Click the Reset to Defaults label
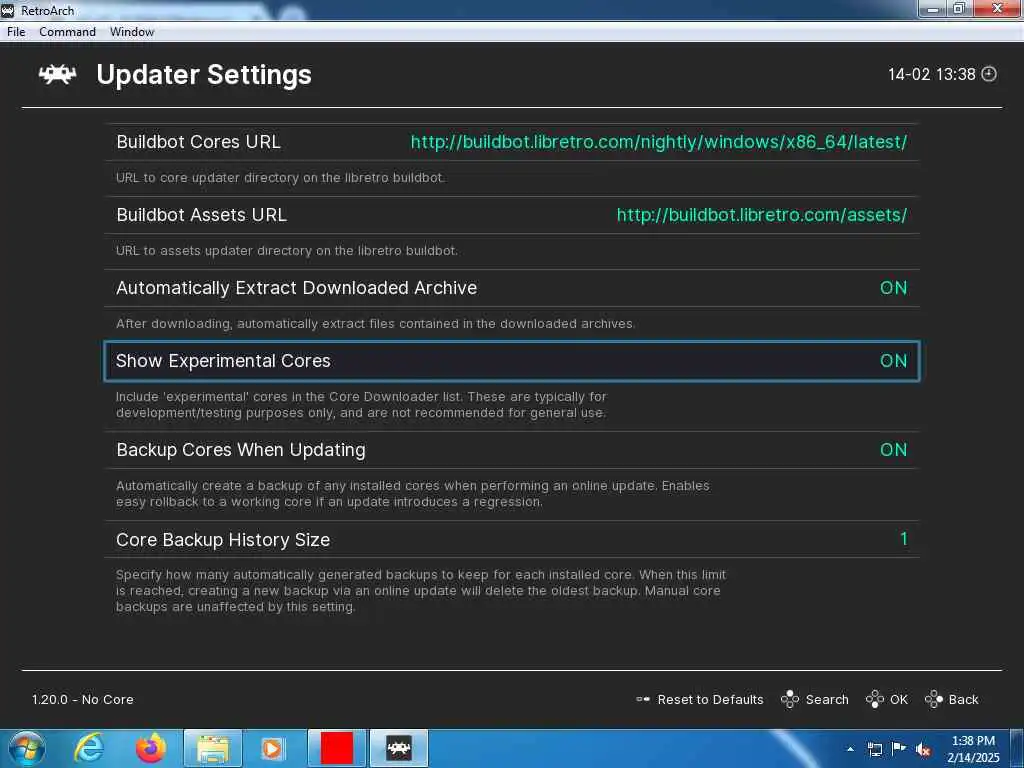The height and width of the screenshot is (768, 1024). (711, 699)
